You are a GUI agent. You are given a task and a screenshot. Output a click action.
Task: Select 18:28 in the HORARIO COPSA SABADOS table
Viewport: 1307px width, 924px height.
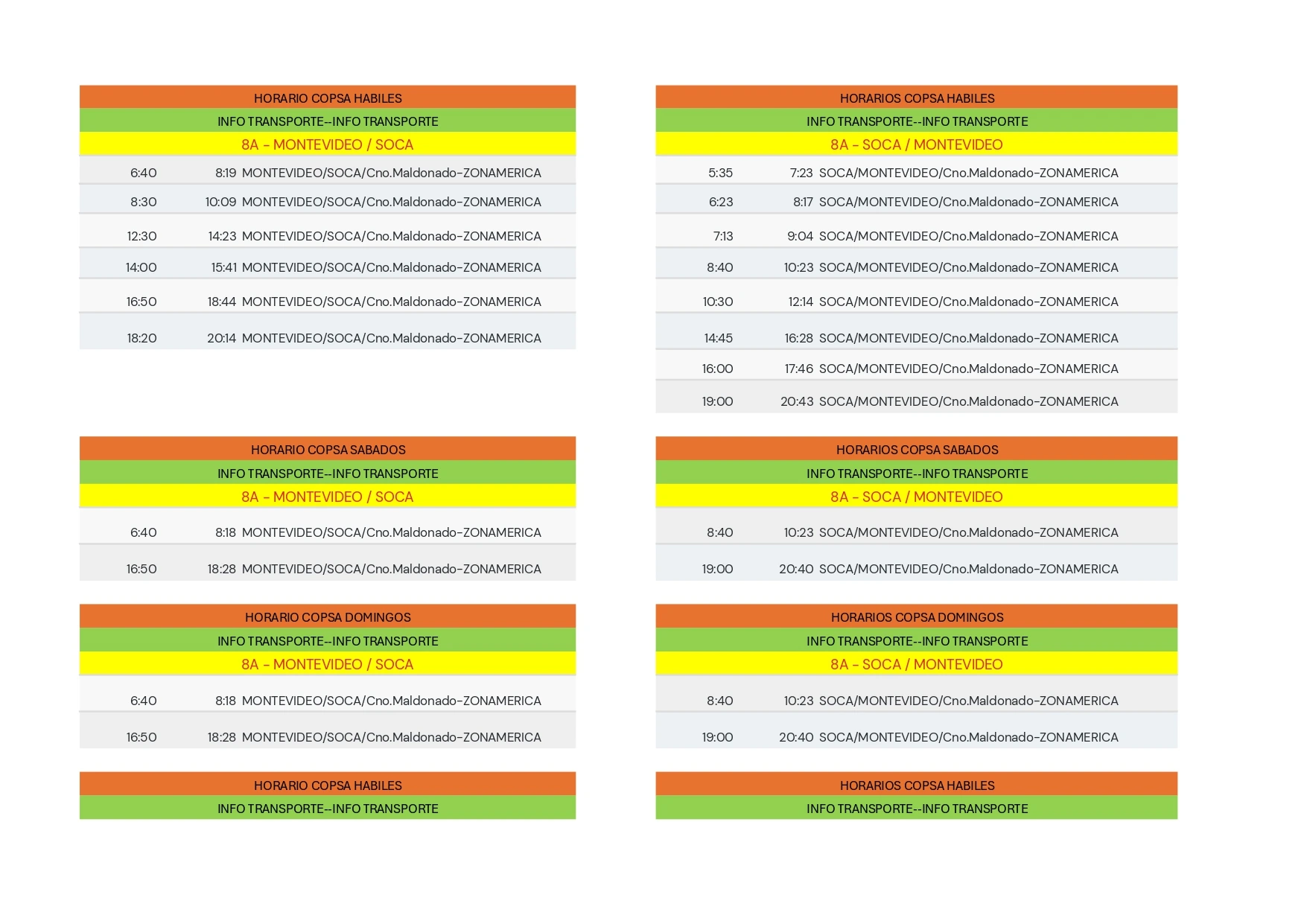click(x=221, y=569)
